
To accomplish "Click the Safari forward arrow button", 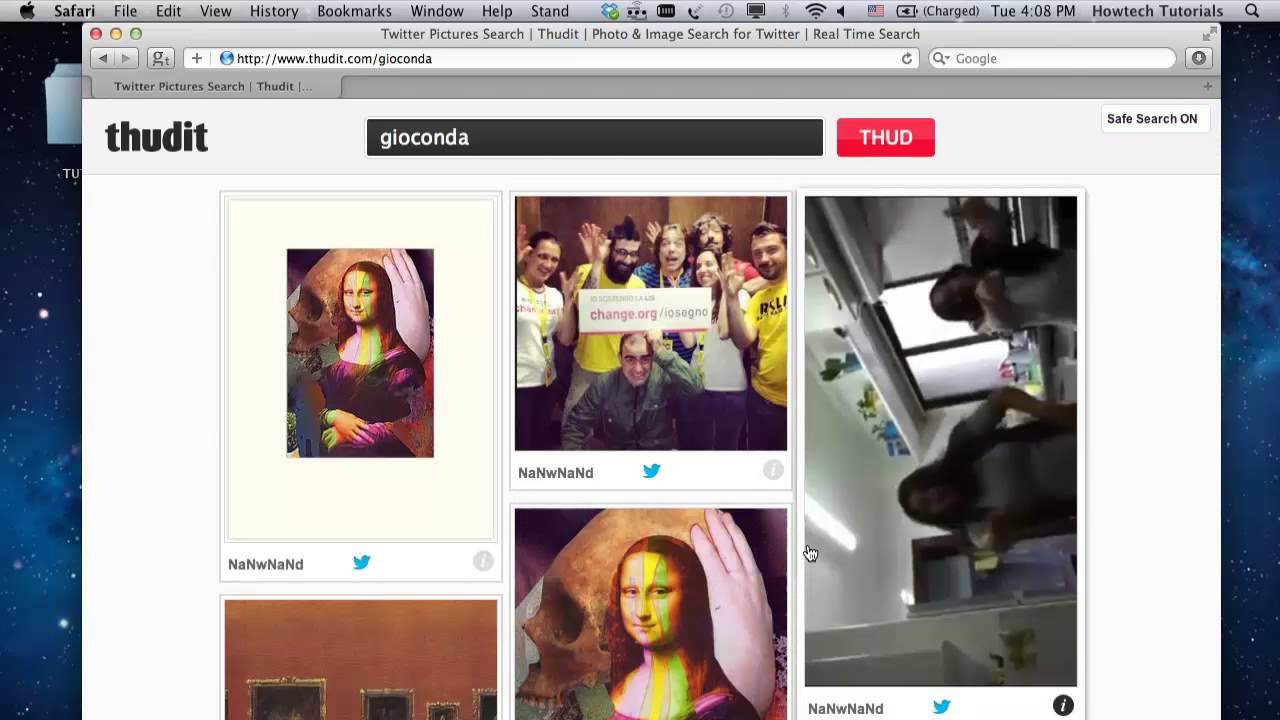I will point(126,58).
